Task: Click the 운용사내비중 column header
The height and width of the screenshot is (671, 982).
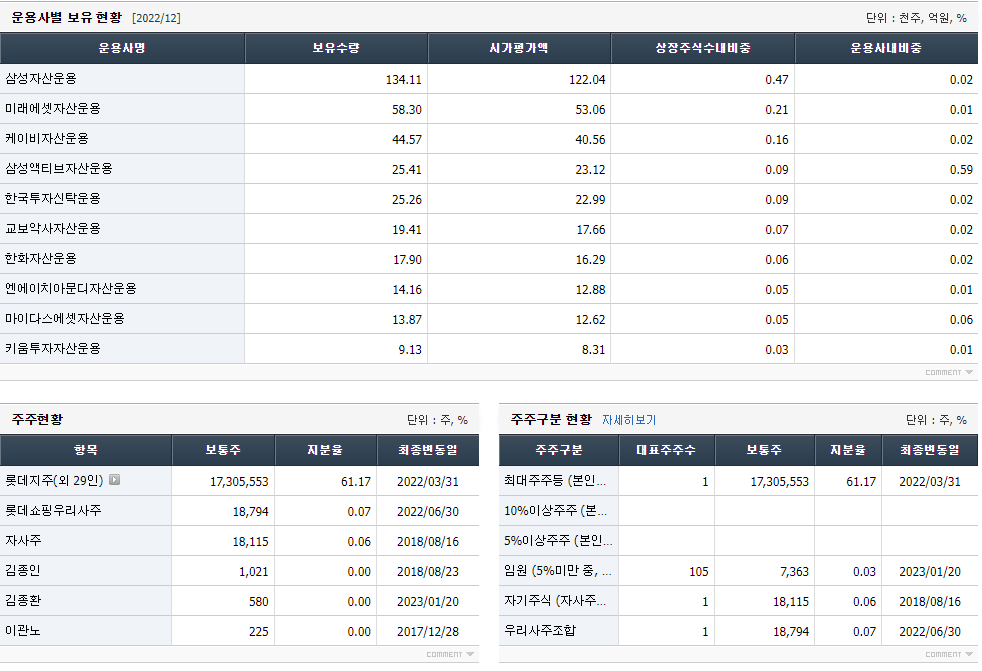Action: coord(886,48)
